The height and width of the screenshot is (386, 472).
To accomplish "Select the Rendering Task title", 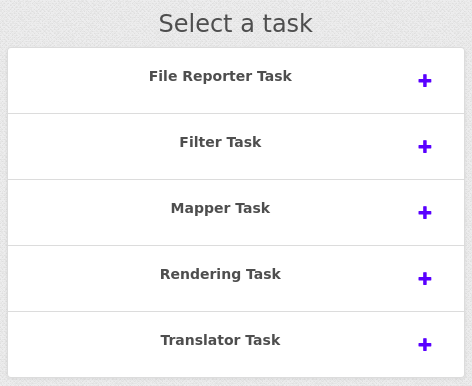I will 220,274.
